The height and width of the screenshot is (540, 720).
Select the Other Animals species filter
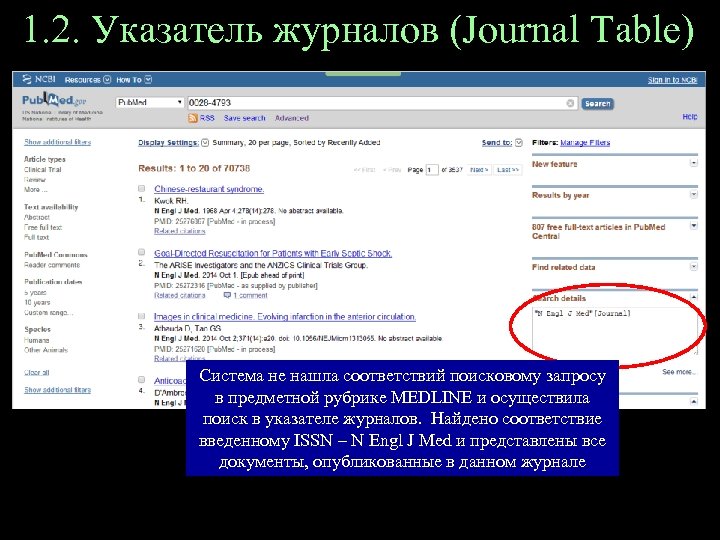tap(46, 350)
